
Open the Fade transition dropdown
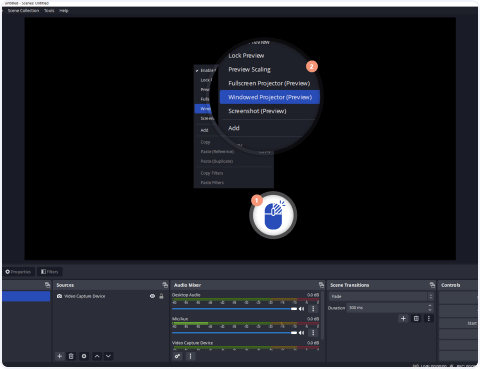click(x=381, y=296)
